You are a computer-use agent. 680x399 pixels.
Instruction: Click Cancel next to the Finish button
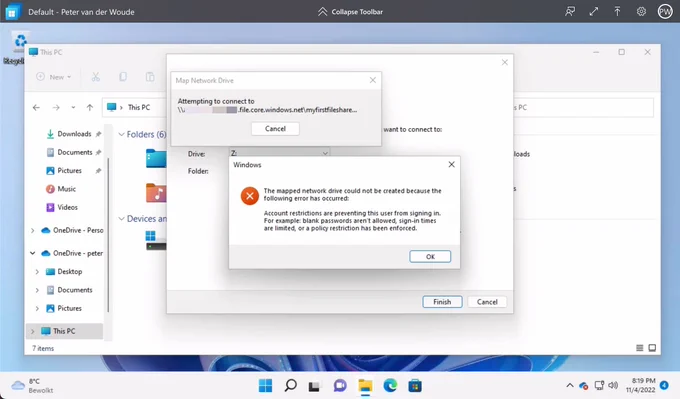coord(487,302)
